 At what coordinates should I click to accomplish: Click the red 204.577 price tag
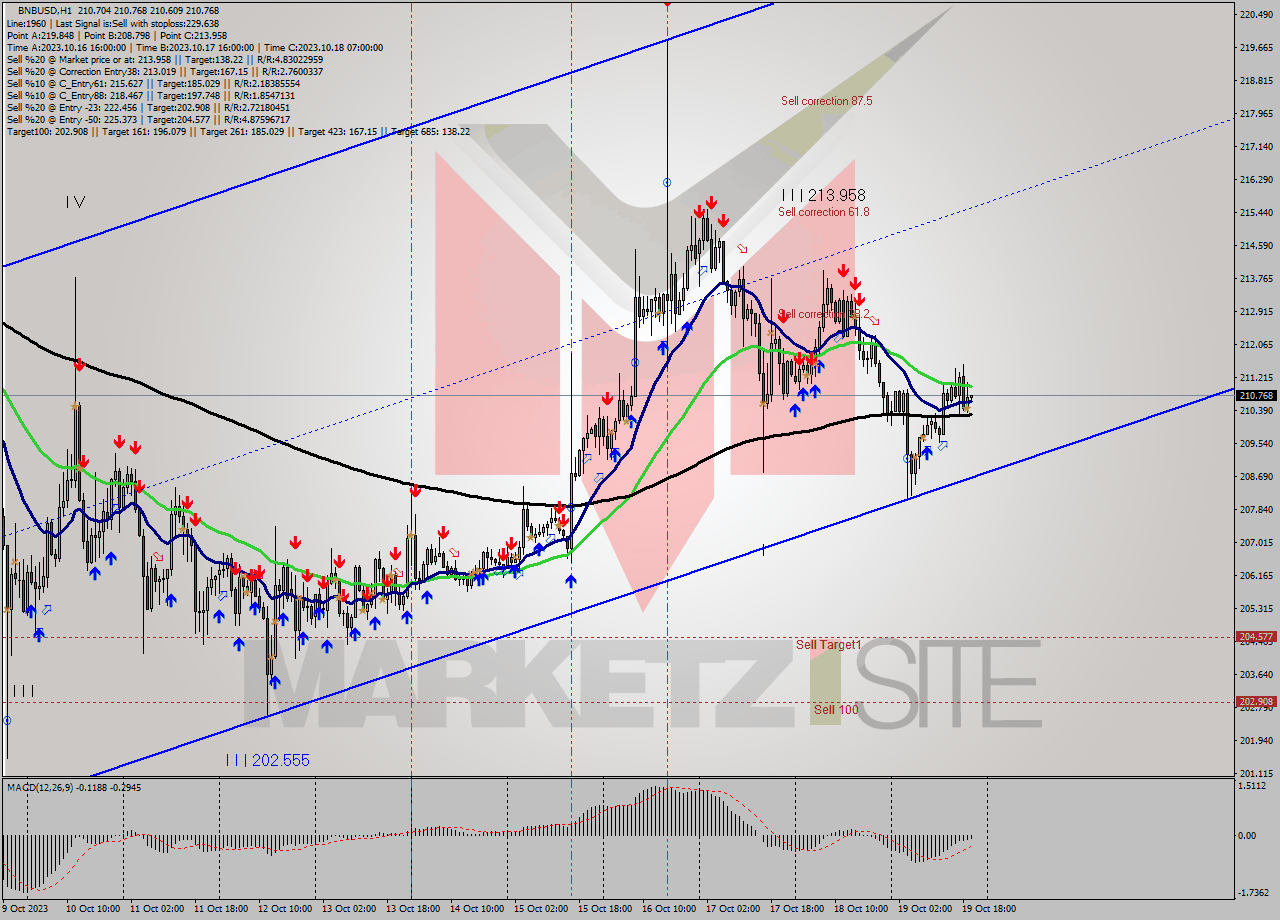pyautogui.click(x=1256, y=637)
